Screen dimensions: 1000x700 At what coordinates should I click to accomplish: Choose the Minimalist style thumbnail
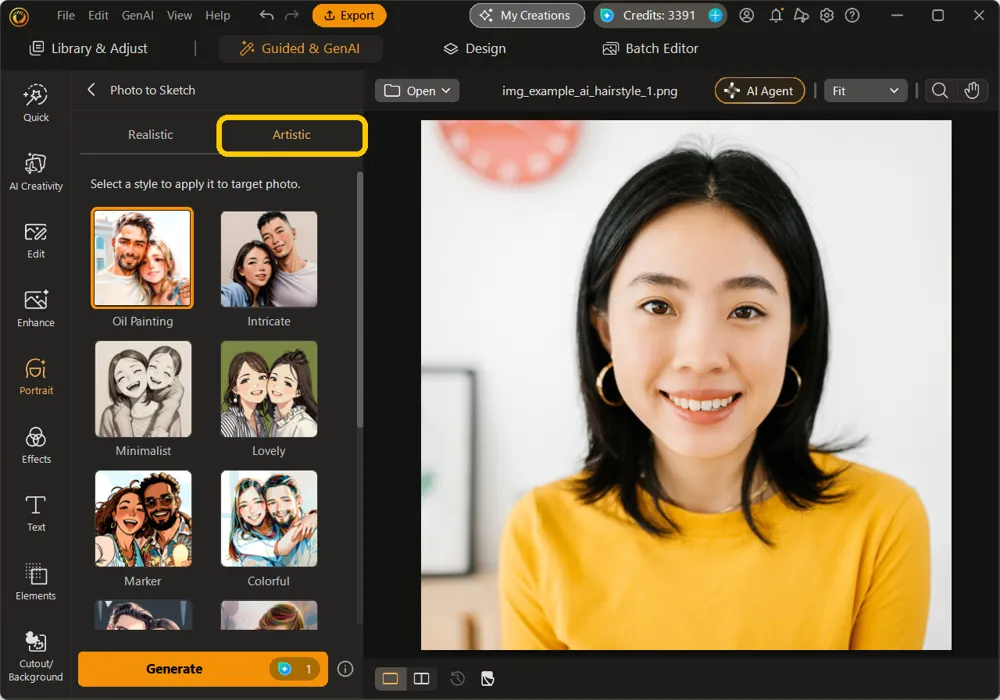point(143,389)
